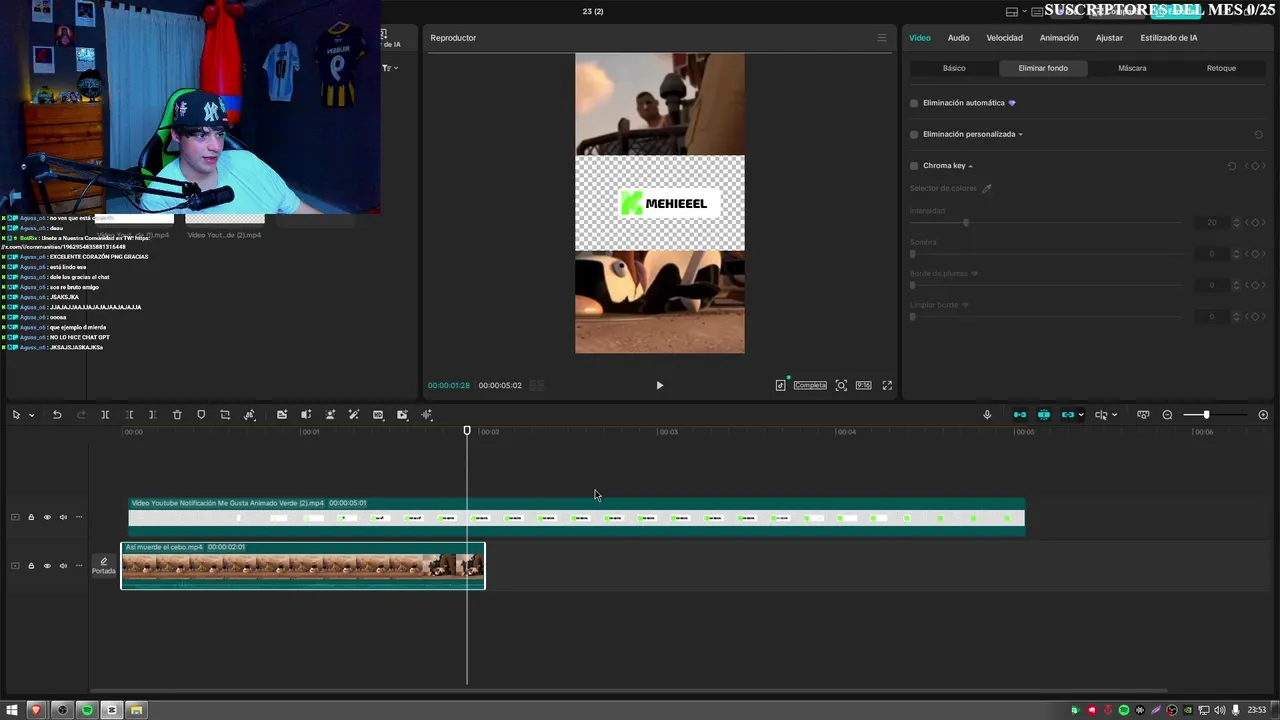Switch to the Audio tab
The width and height of the screenshot is (1280, 720).
pyautogui.click(x=958, y=38)
